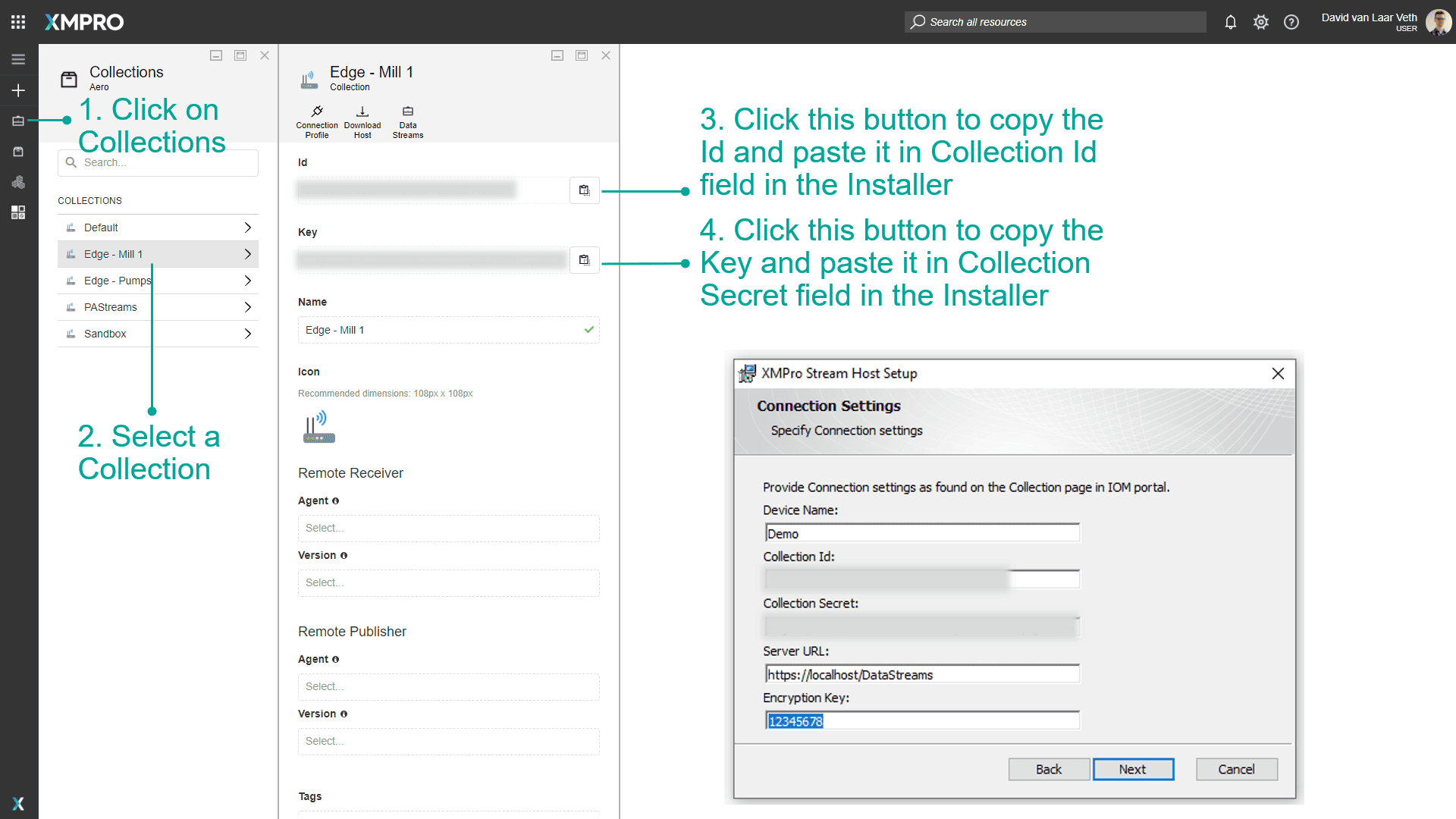Expand the Default collection chevron
Image resolution: width=1456 pixels, height=819 pixels.
(x=247, y=227)
